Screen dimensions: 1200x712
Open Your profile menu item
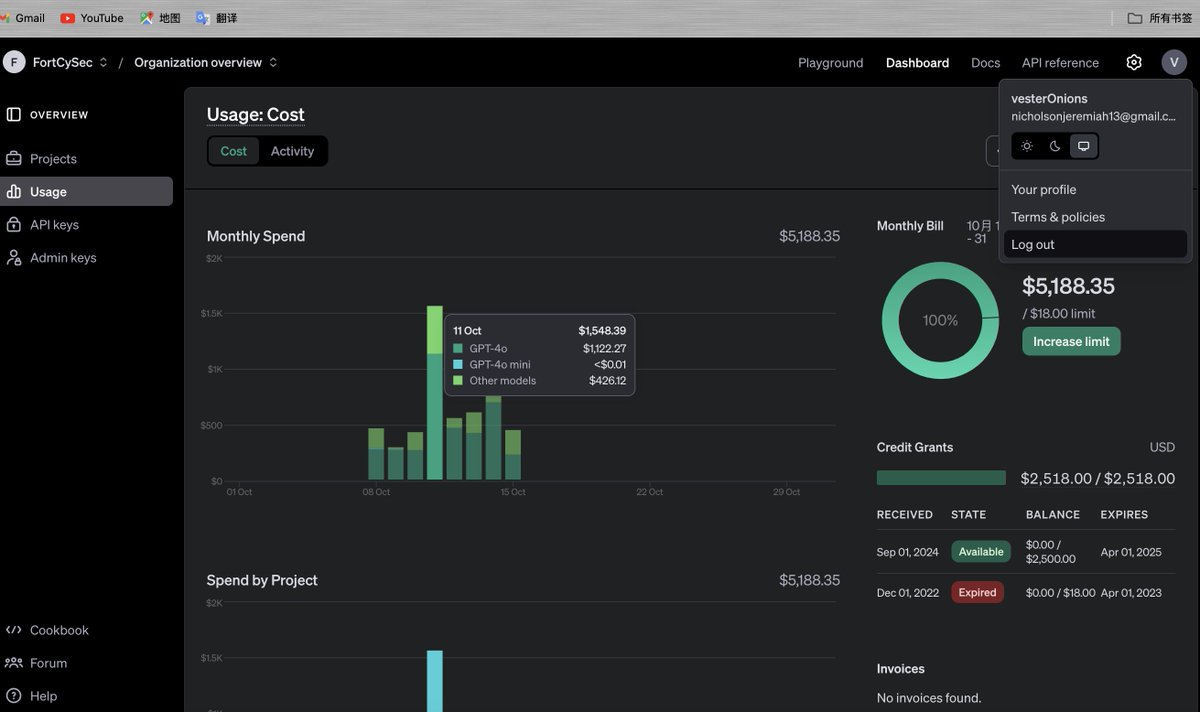click(1095, 190)
